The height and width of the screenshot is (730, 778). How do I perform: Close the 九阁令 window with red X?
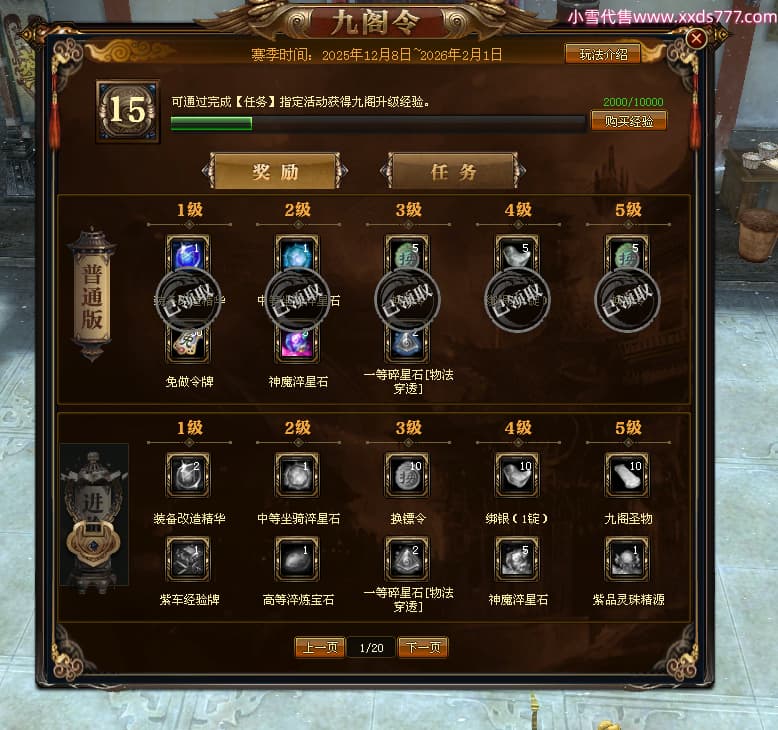tap(696, 38)
